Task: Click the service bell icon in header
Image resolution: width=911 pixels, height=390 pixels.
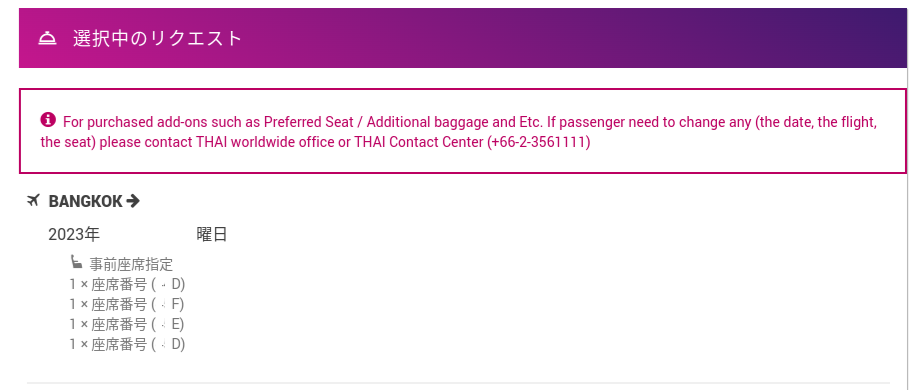Action: coord(47,38)
